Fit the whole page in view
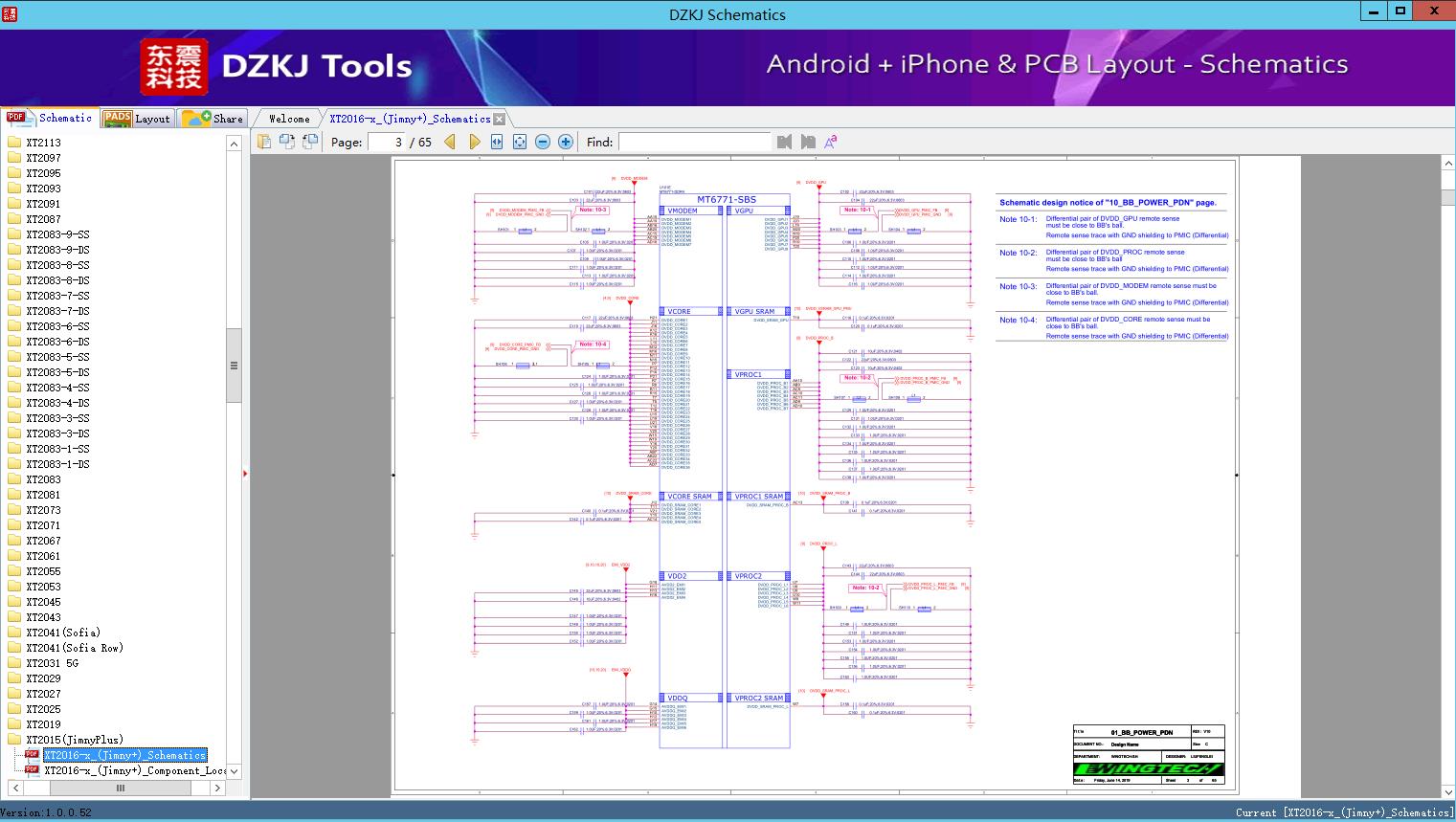 tap(520, 142)
